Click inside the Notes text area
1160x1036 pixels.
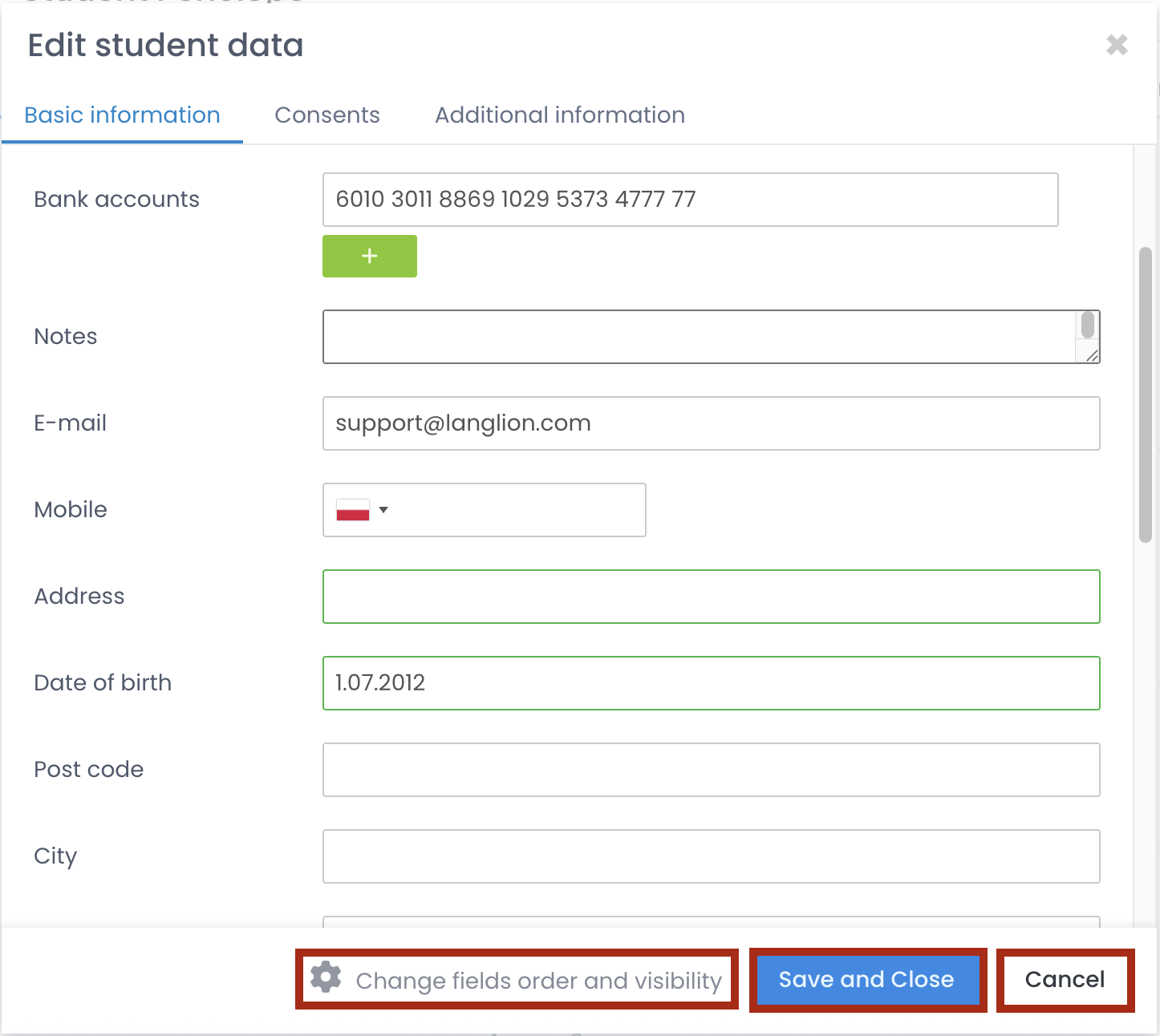coord(698,337)
